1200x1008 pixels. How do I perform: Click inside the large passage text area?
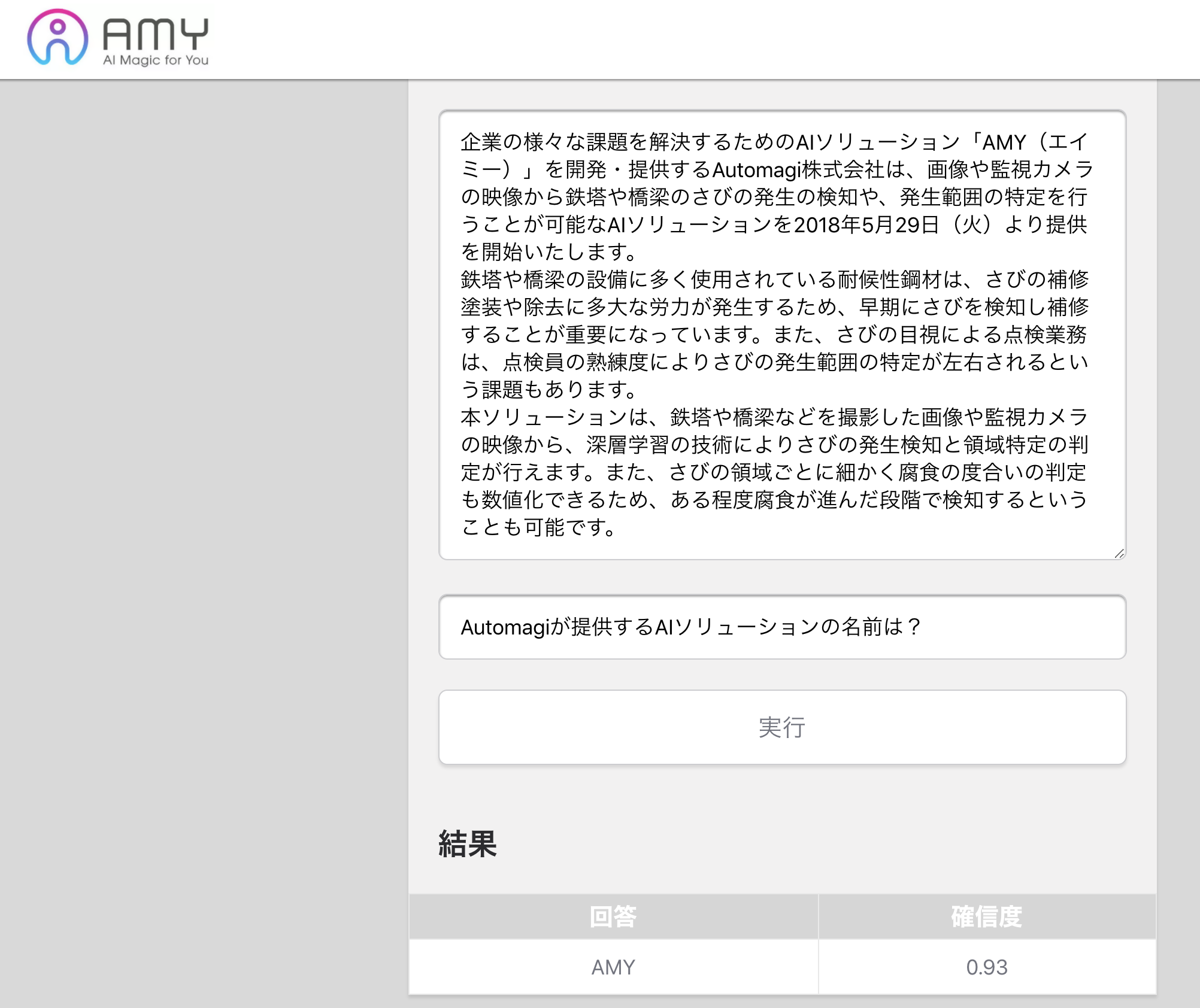coord(782,334)
